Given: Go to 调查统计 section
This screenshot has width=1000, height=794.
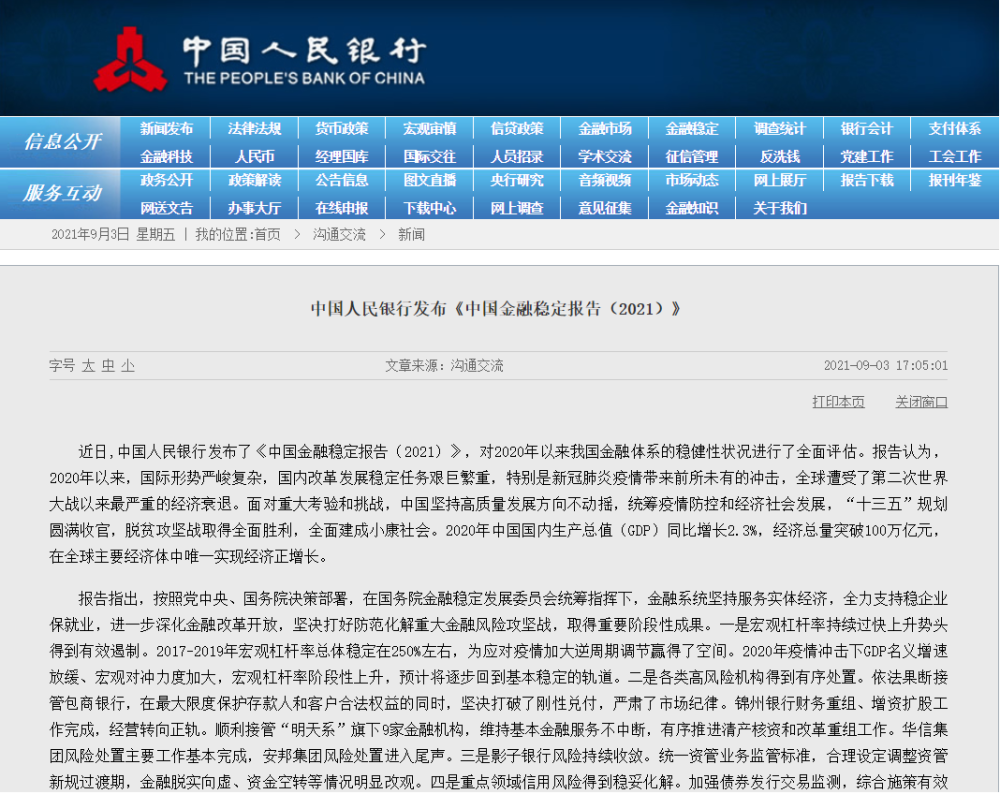Looking at the screenshot, I should [x=779, y=129].
